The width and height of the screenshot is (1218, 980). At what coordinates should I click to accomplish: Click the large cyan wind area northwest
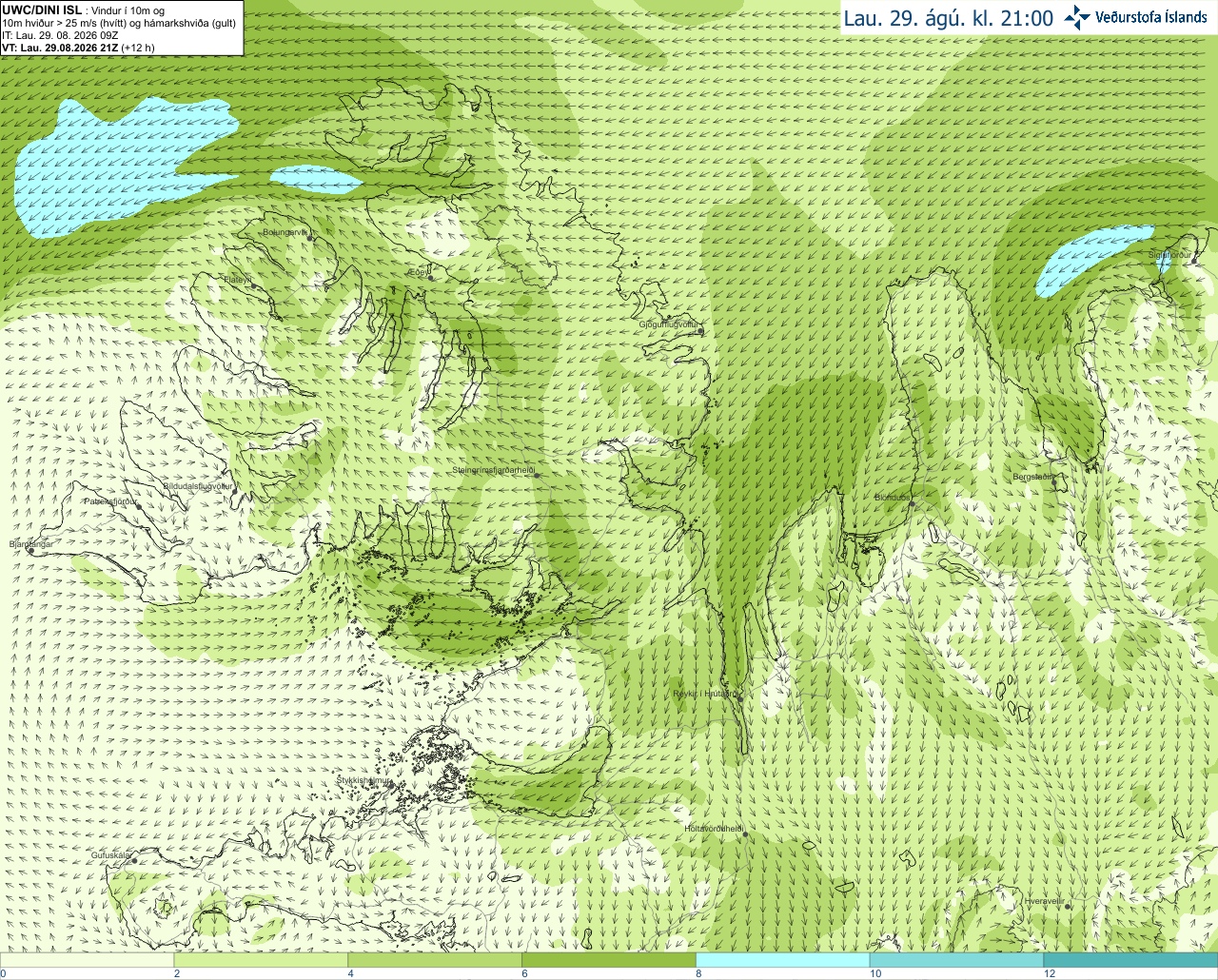pos(114,162)
